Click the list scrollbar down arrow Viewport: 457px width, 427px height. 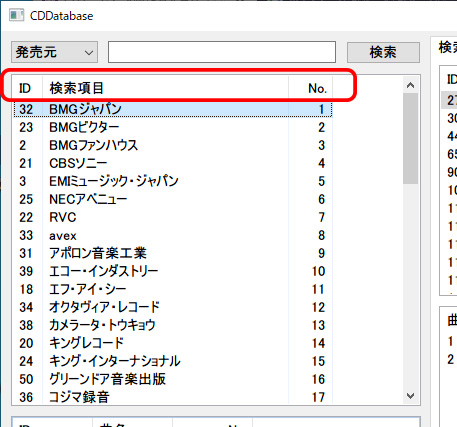[410, 396]
